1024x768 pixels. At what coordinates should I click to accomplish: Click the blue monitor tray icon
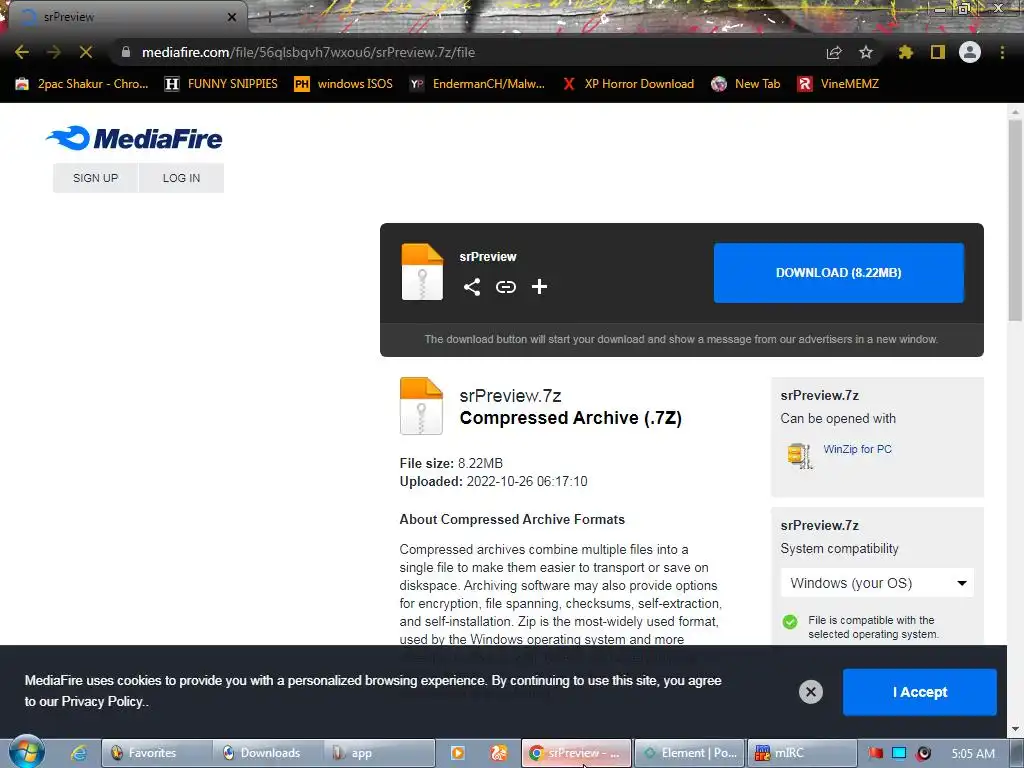click(899, 753)
